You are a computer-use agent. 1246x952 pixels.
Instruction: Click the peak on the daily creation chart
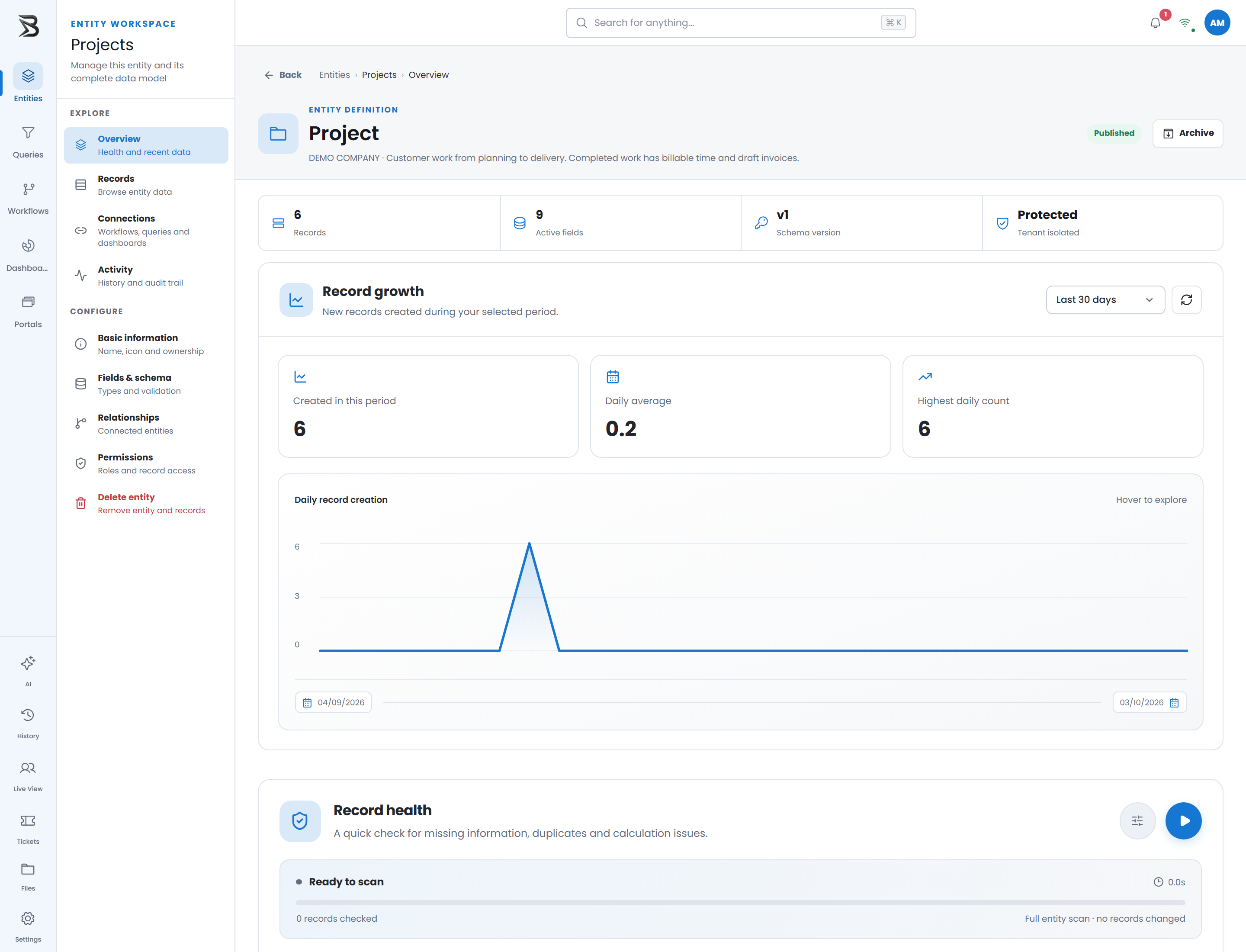coord(529,544)
